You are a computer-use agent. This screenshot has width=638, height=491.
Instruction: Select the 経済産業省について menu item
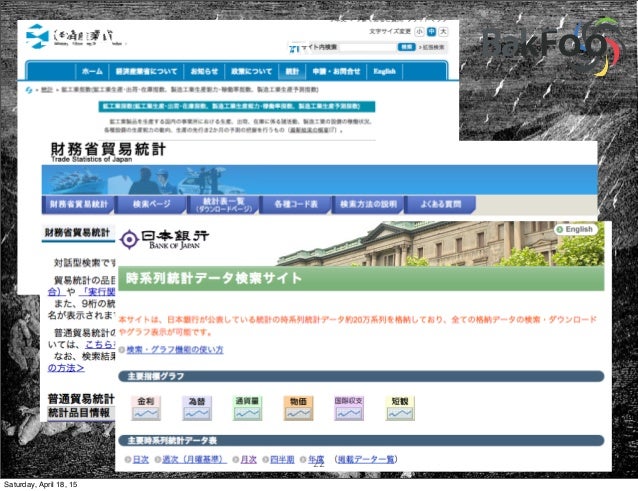(x=146, y=71)
